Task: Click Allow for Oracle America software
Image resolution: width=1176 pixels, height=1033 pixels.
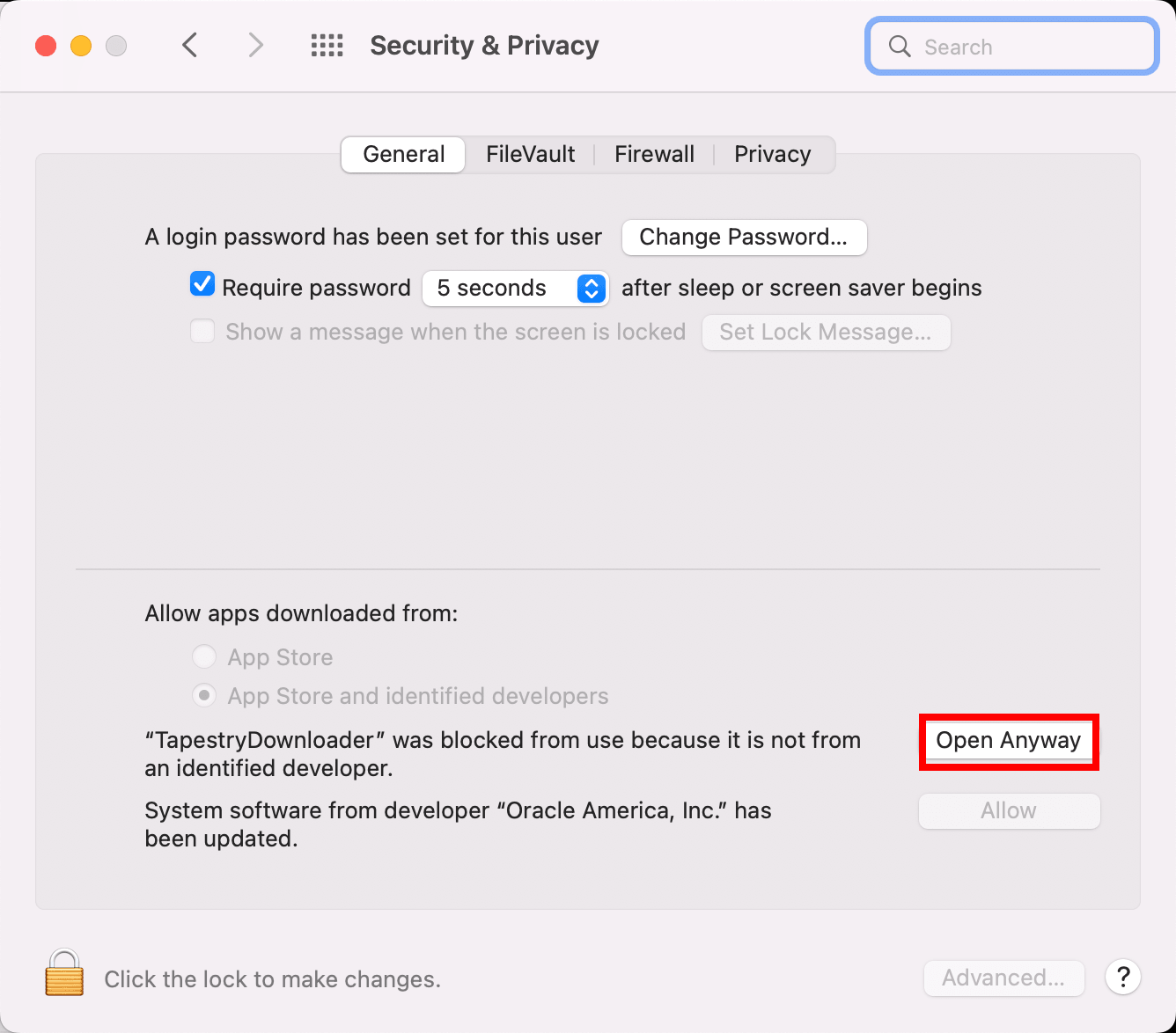Action: coord(1008,810)
